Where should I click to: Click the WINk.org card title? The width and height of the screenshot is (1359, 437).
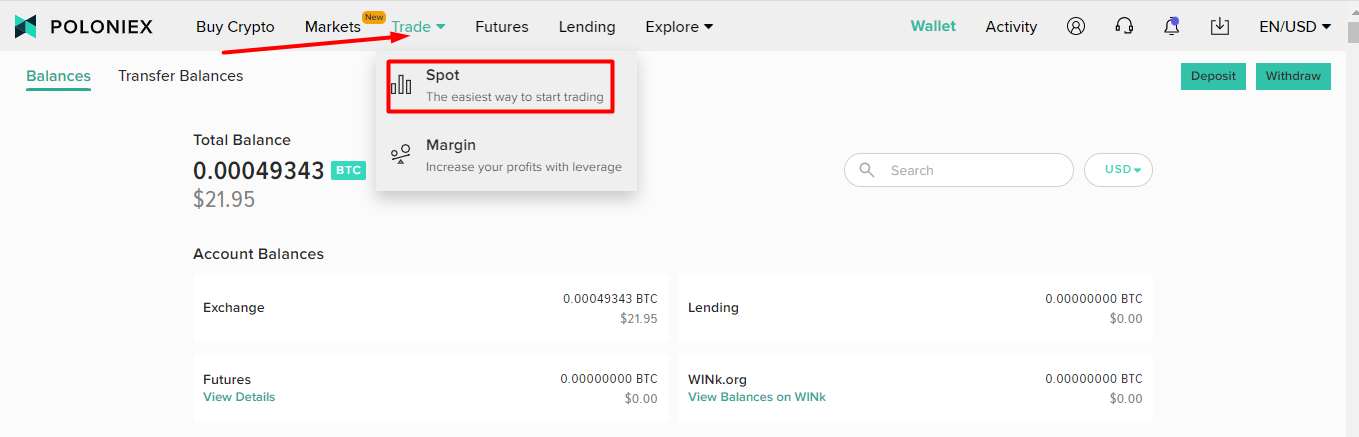point(717,380)
